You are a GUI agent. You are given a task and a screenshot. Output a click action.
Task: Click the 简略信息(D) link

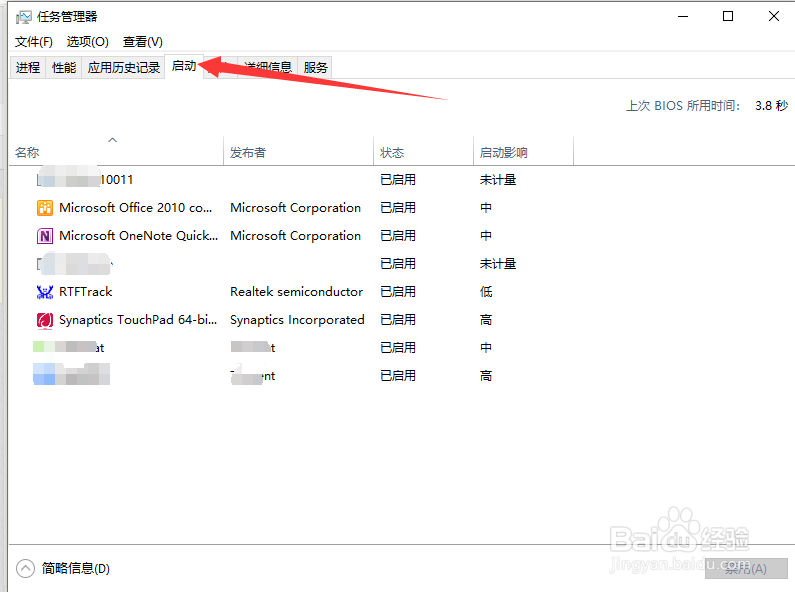pos(76,569)
